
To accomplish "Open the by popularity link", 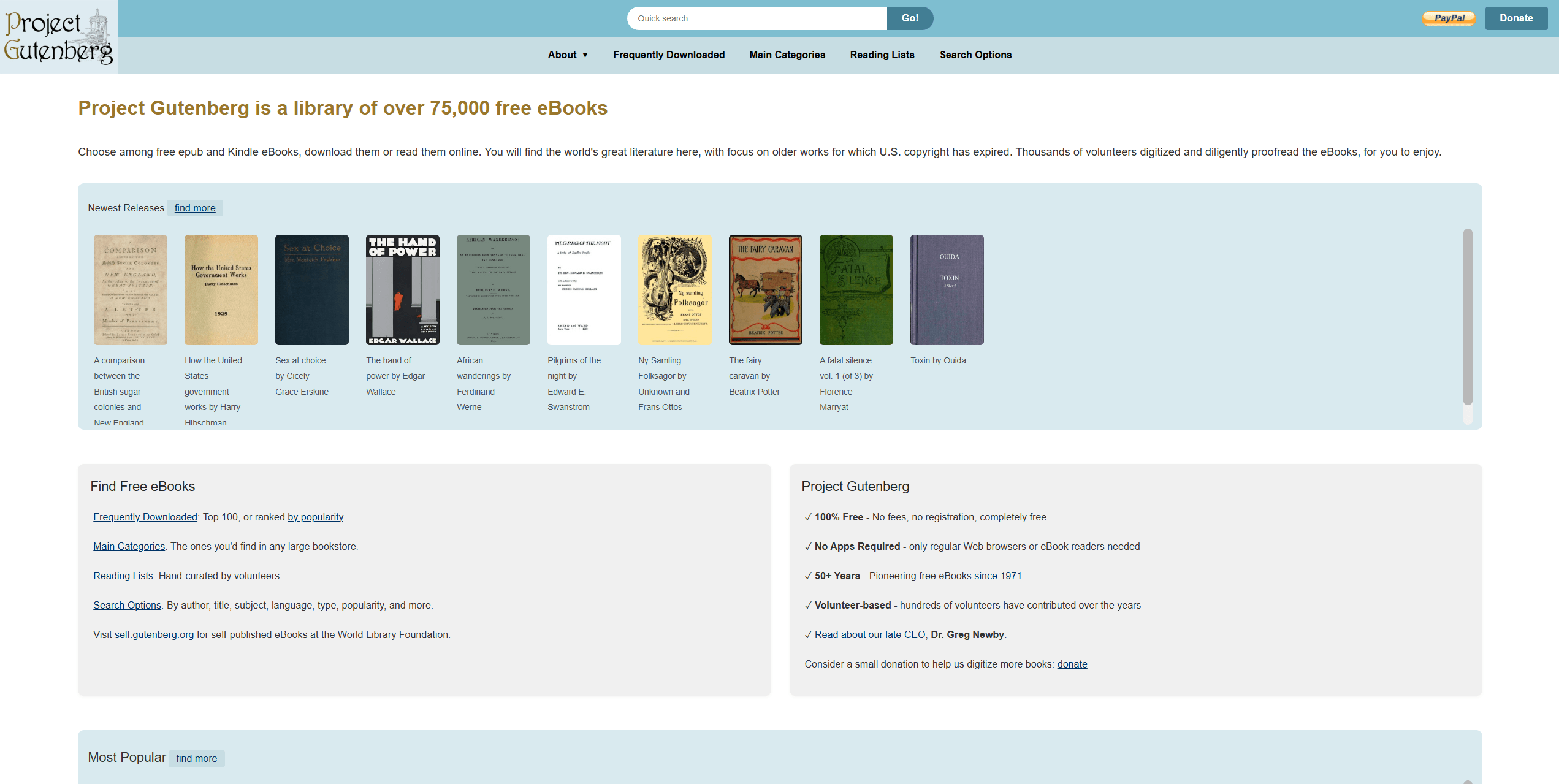I will (x=315, y=517).
